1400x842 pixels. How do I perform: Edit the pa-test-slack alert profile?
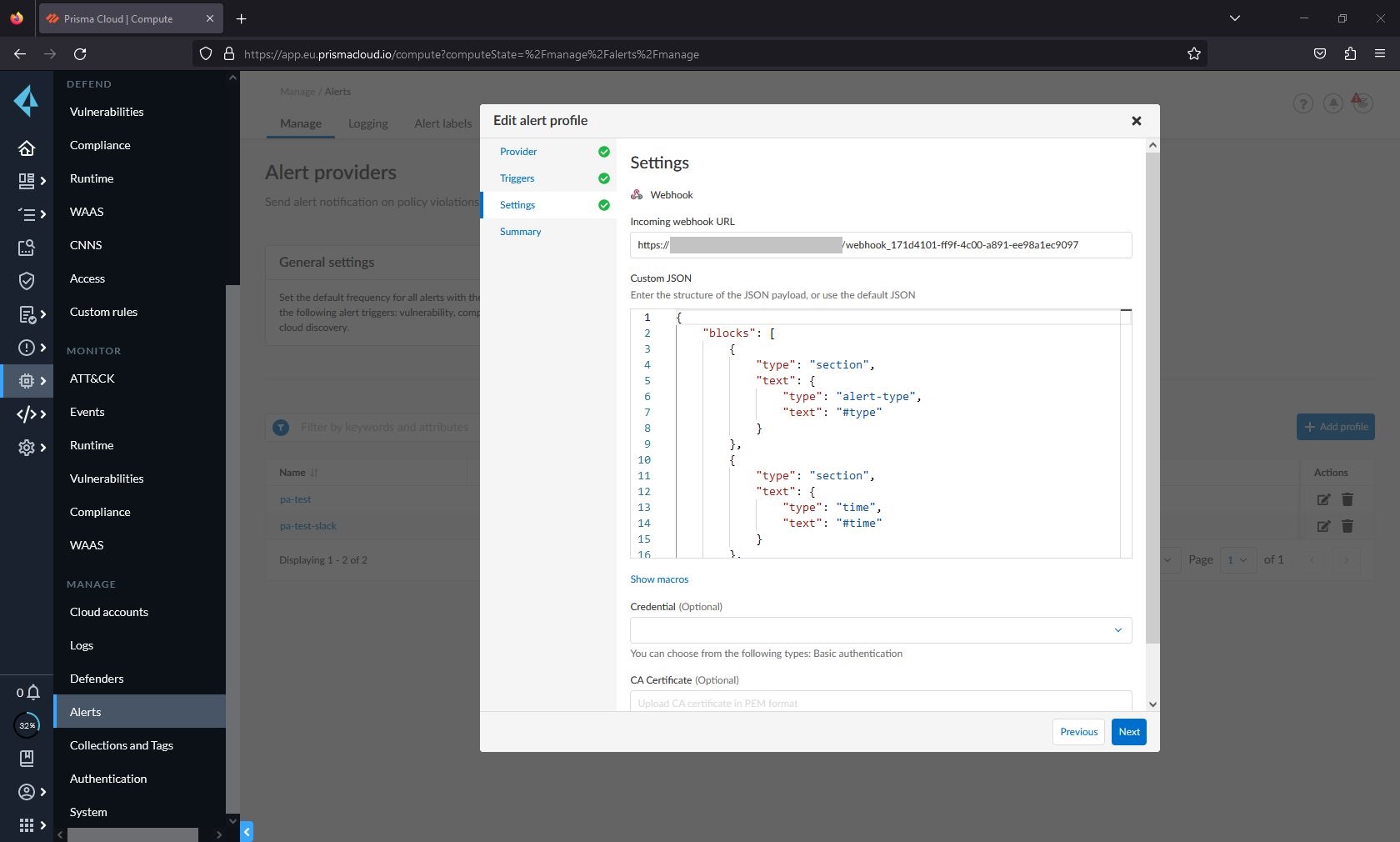(x=1323, y=526)
